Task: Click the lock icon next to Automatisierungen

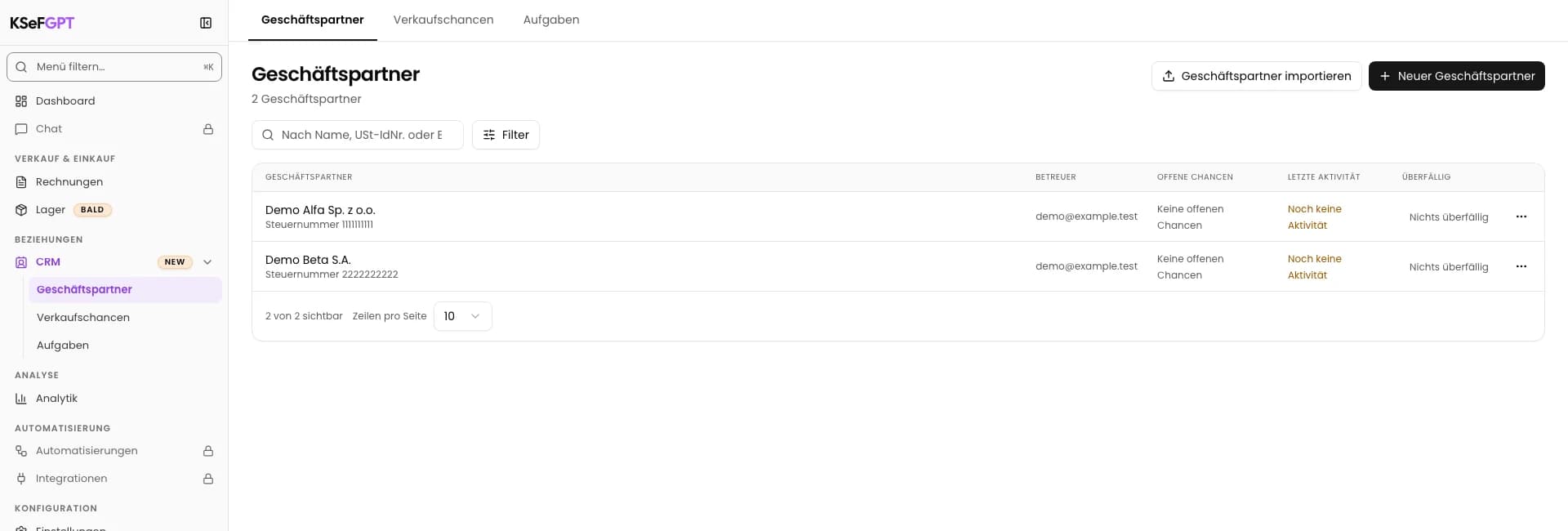Action: click(208, 451)
